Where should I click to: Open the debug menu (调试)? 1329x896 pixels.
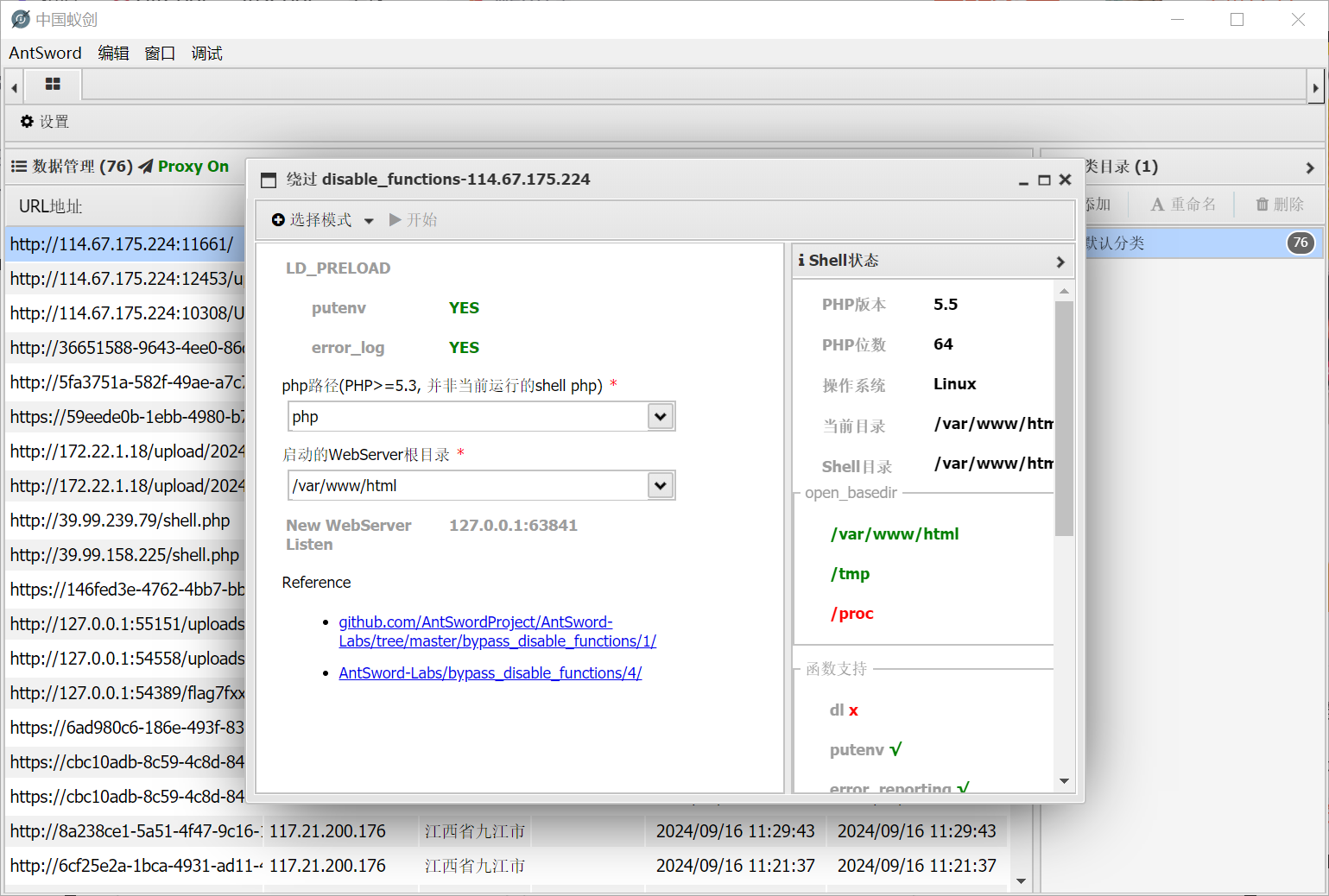pyautogui.click(x=206, y=53)
